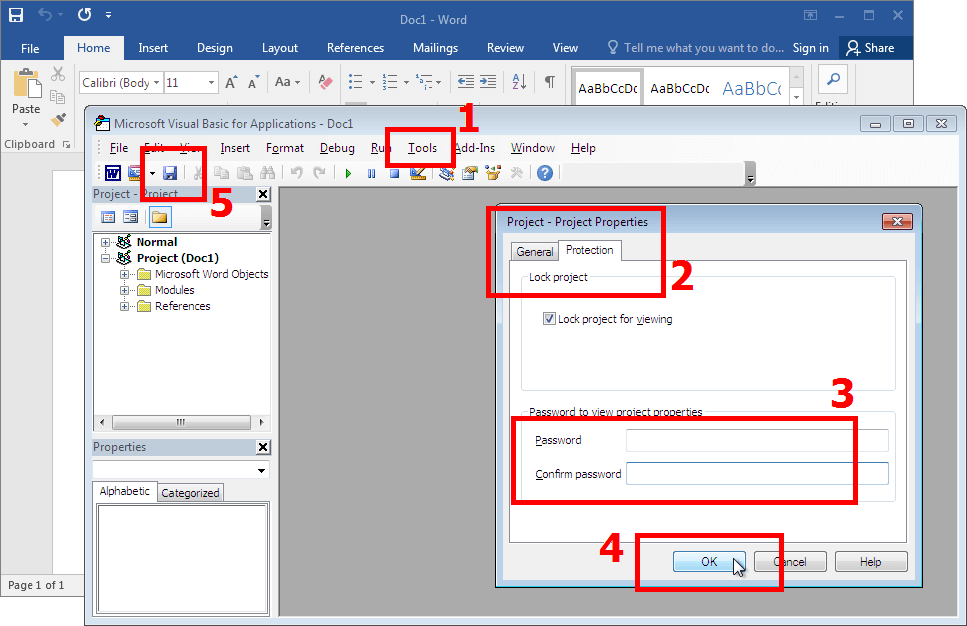Click the View Microsoft Word icon
Image resolution: width=967 pixels, height=626 pixels.
click(x=113, y=173)
